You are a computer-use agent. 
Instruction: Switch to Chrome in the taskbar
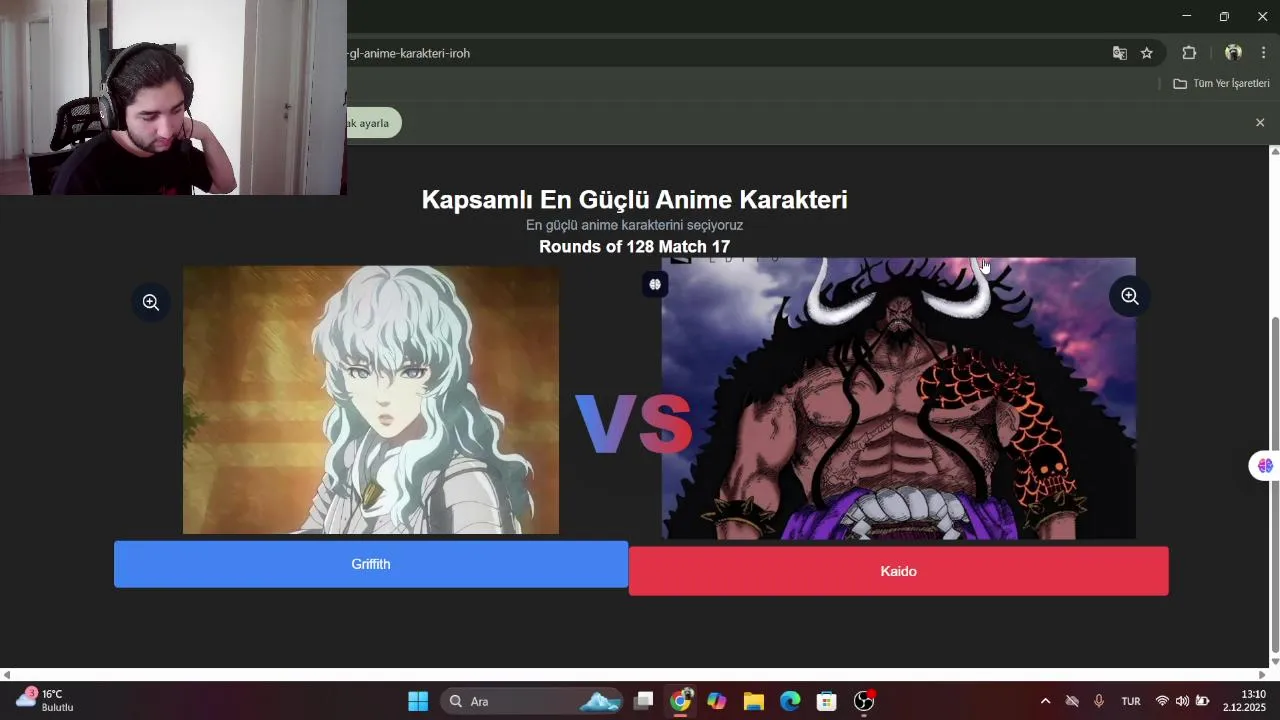click(681, 701)
